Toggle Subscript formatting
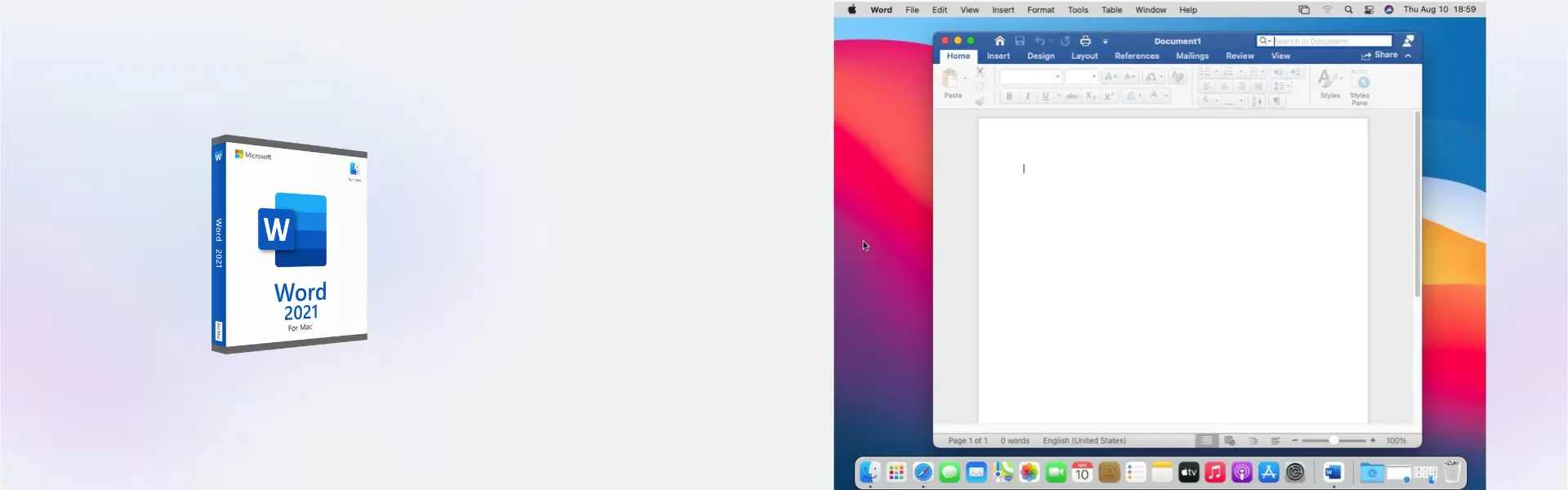This screenshot has height=490, width=1568. pyautogui.click(x=1090, y=96)
